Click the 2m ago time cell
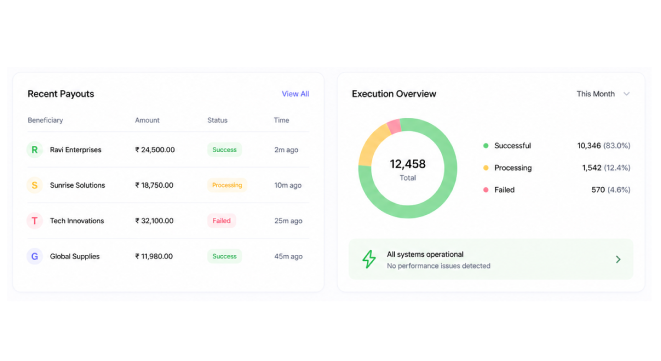Screen dimensions: 661x361 click(x=286, y=150)
